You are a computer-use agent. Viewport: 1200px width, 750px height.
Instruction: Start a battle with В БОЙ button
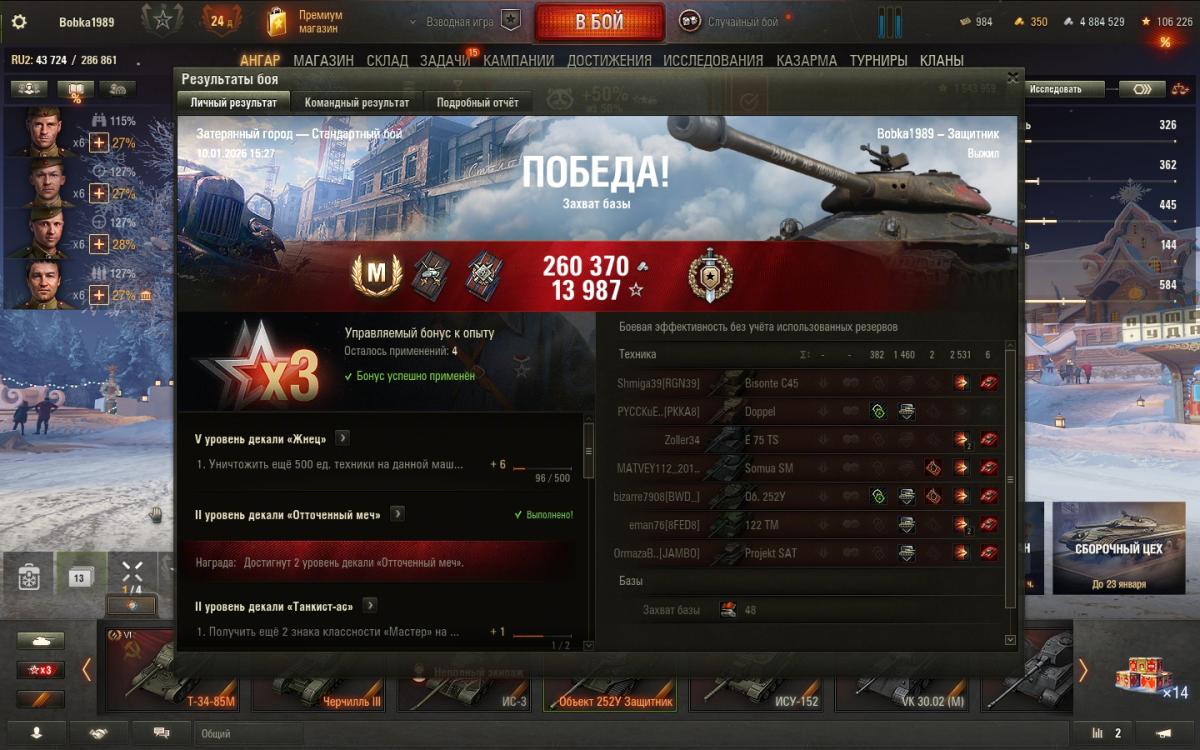tap(600, 21)
